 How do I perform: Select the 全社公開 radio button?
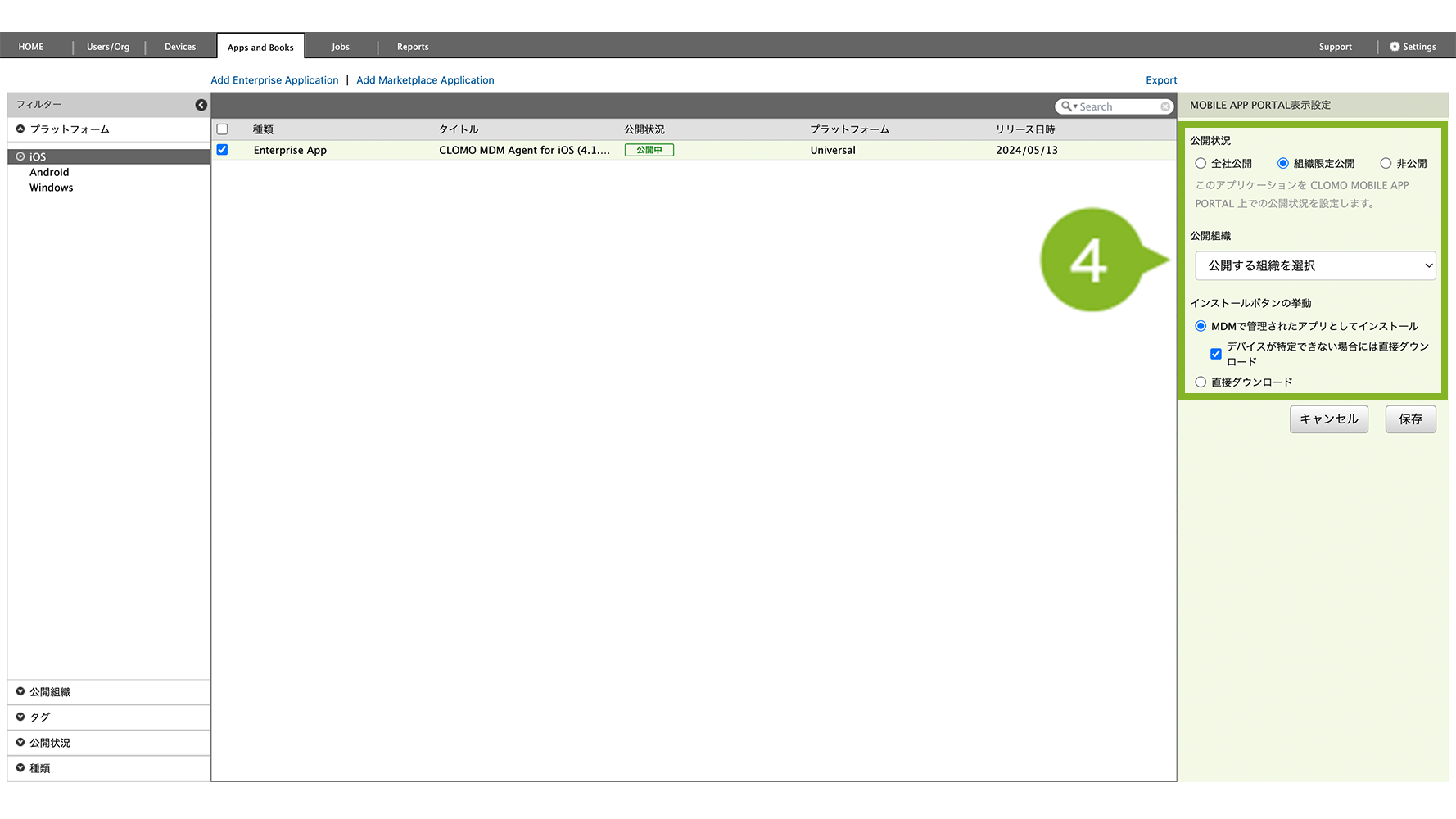1201,164
